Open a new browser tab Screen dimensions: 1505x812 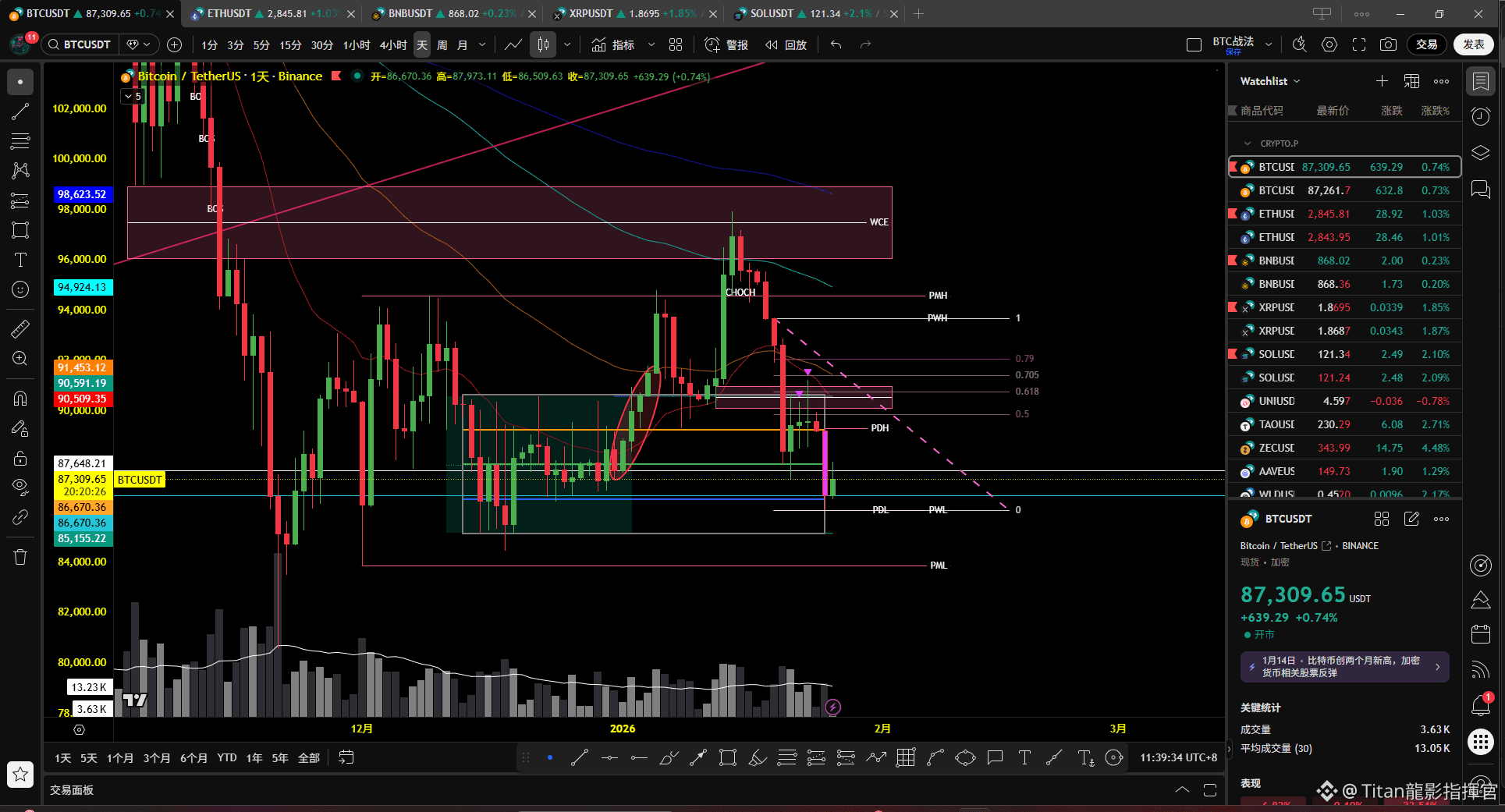point(918,14)
